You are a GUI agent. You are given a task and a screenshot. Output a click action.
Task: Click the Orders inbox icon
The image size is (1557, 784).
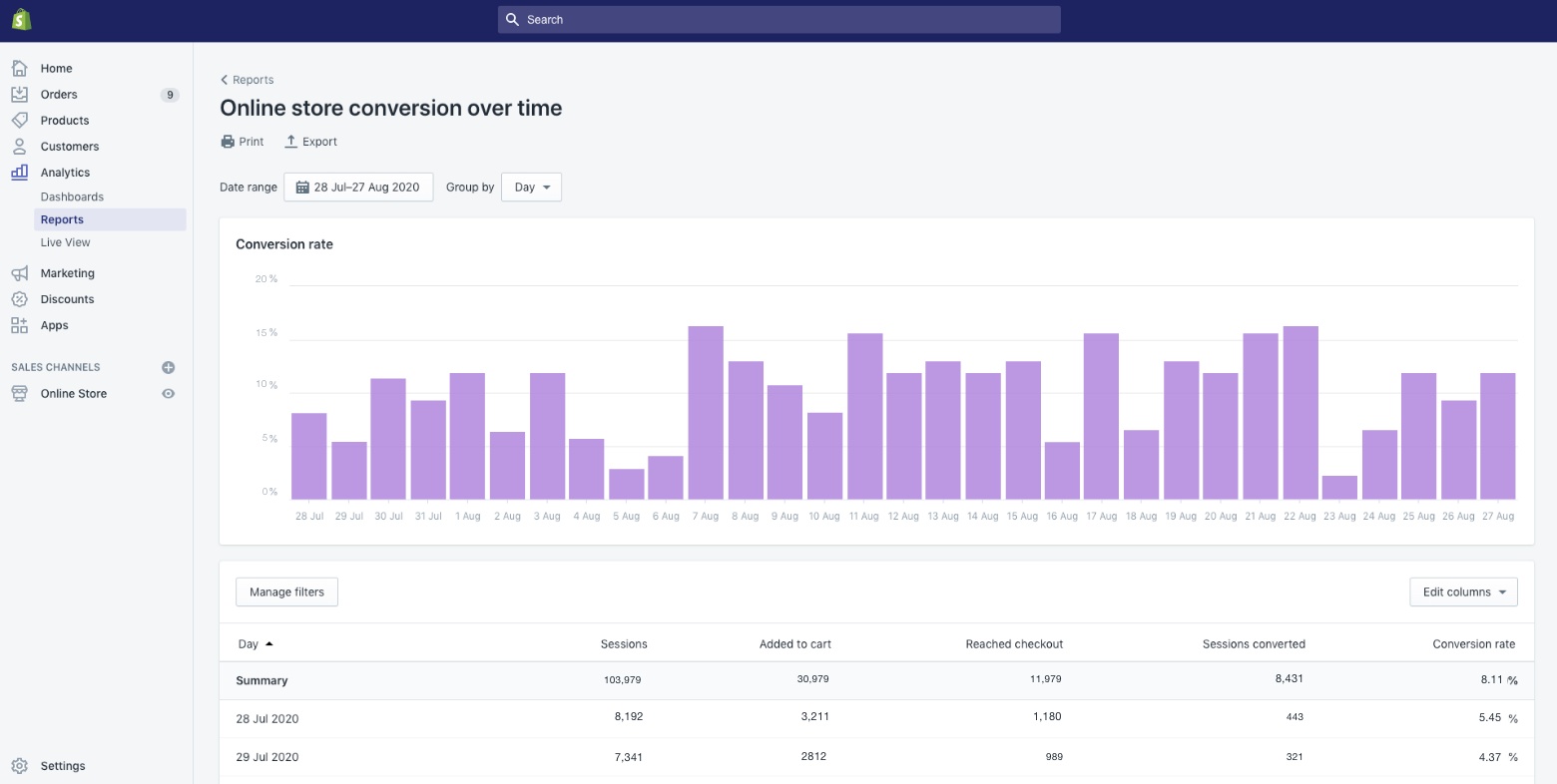pos(19,94)
